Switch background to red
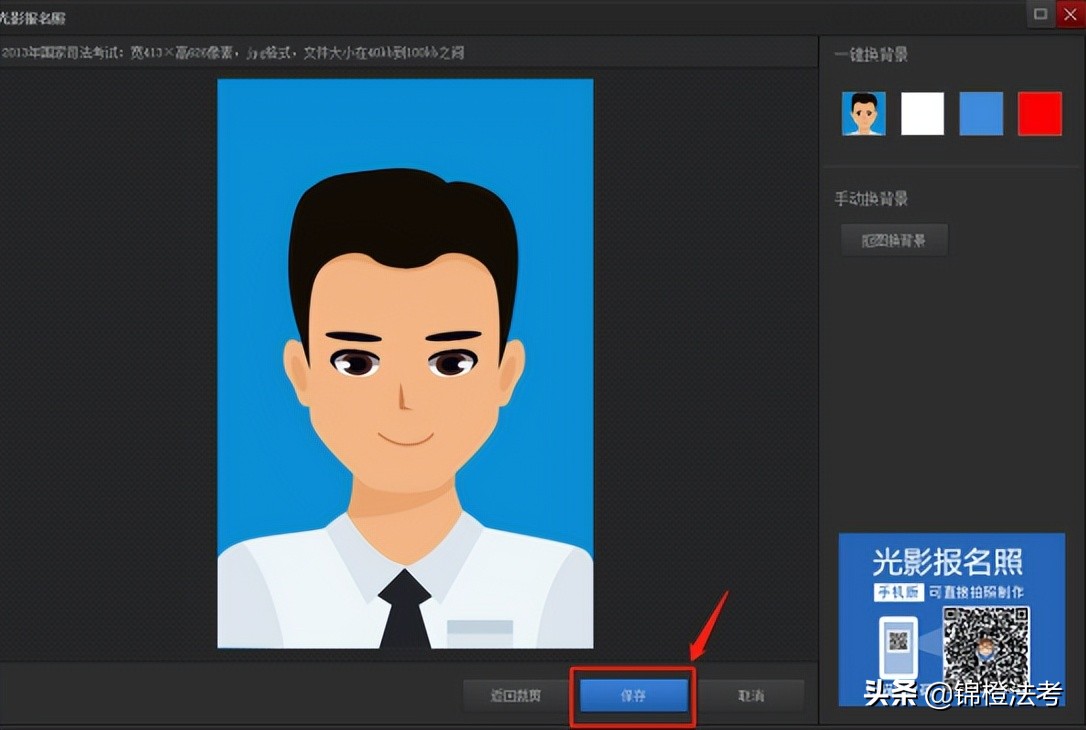Viewport: 1086px width, 730px height. 1040,113
